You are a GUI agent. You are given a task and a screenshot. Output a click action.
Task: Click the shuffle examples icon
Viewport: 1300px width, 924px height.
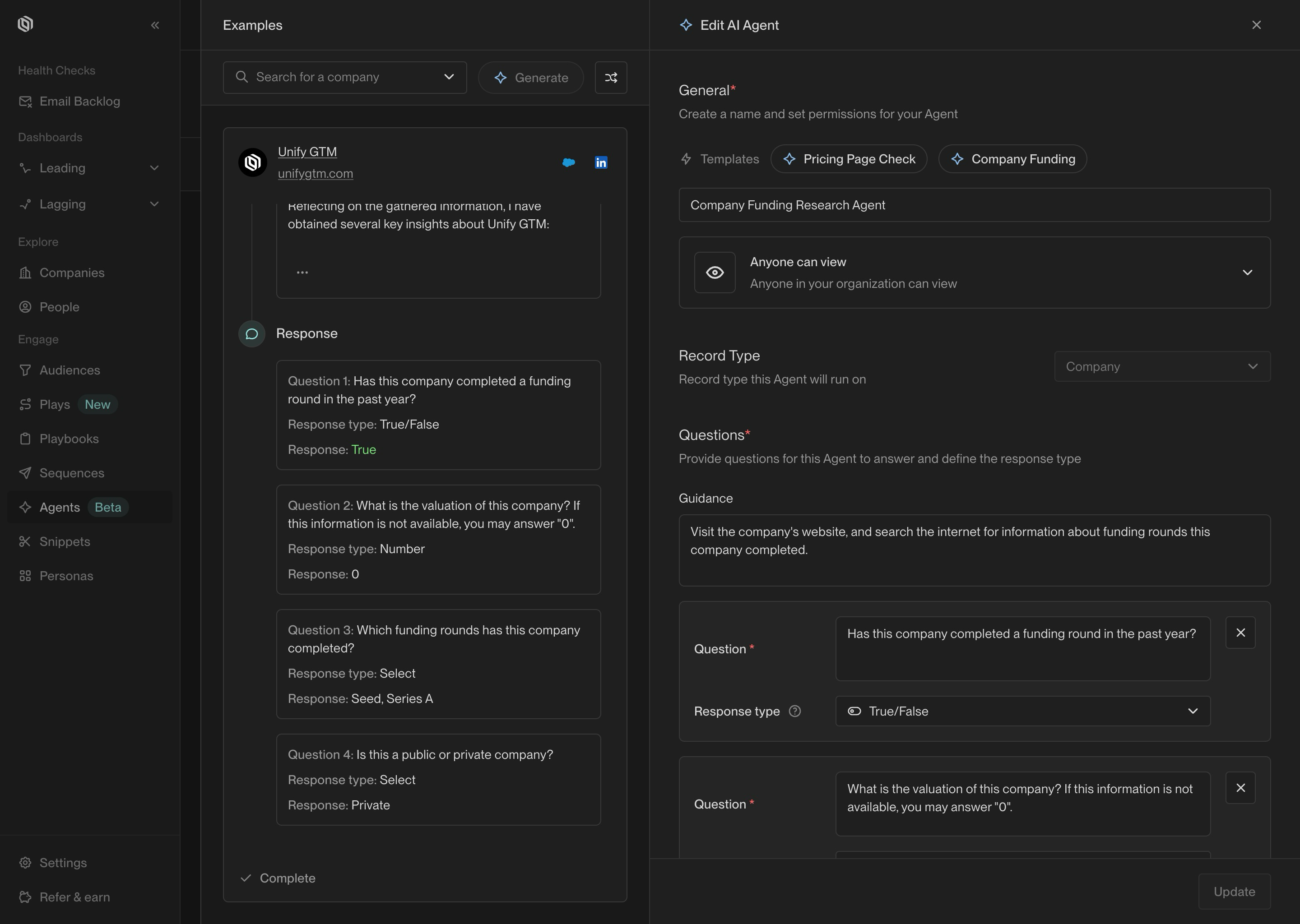(611, 78)
